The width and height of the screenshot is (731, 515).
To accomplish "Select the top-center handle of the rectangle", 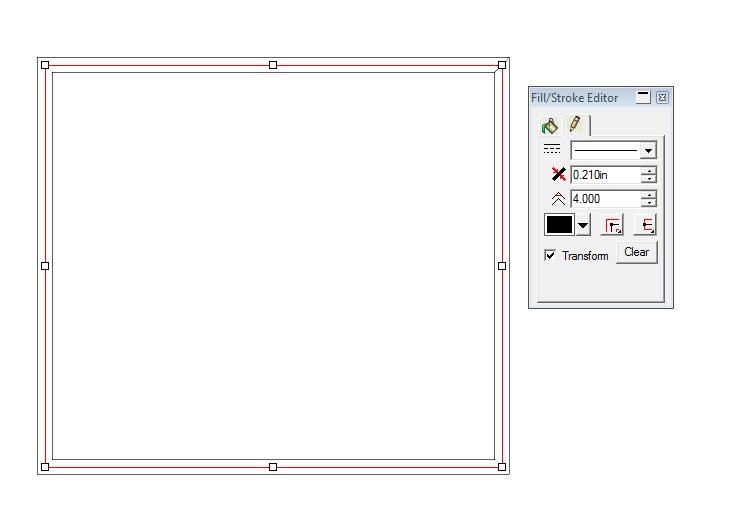I will coord(273,65).
